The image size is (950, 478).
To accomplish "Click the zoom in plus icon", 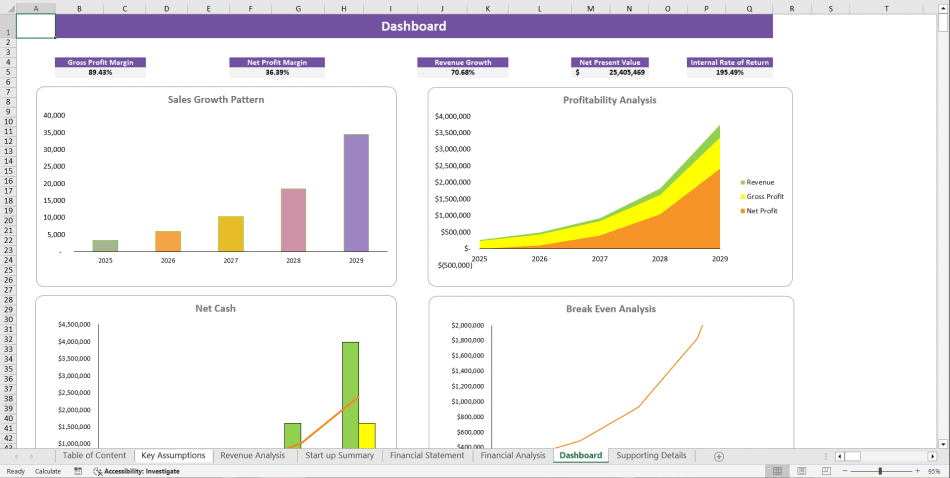I will [x=917, y=471].
